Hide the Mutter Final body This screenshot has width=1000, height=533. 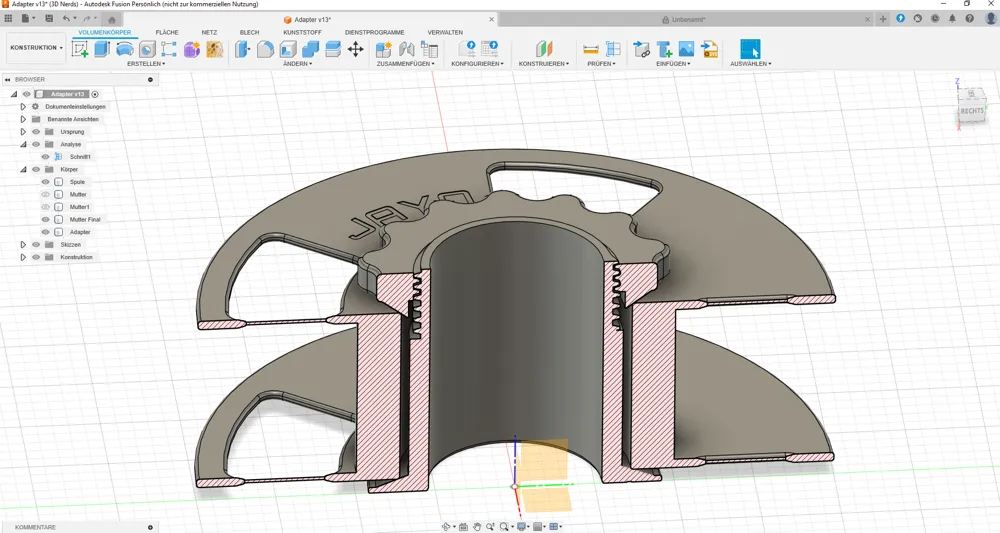pos(45,219)
